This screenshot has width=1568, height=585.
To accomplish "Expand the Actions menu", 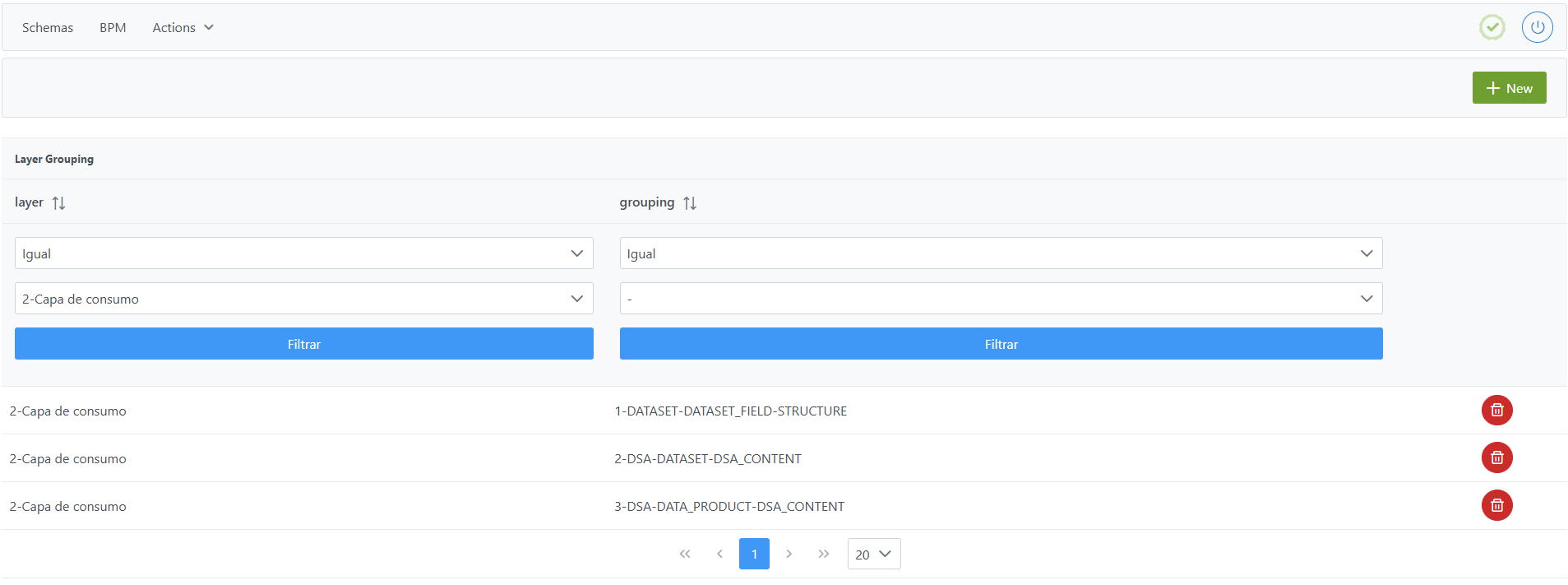I will [183, 28].
